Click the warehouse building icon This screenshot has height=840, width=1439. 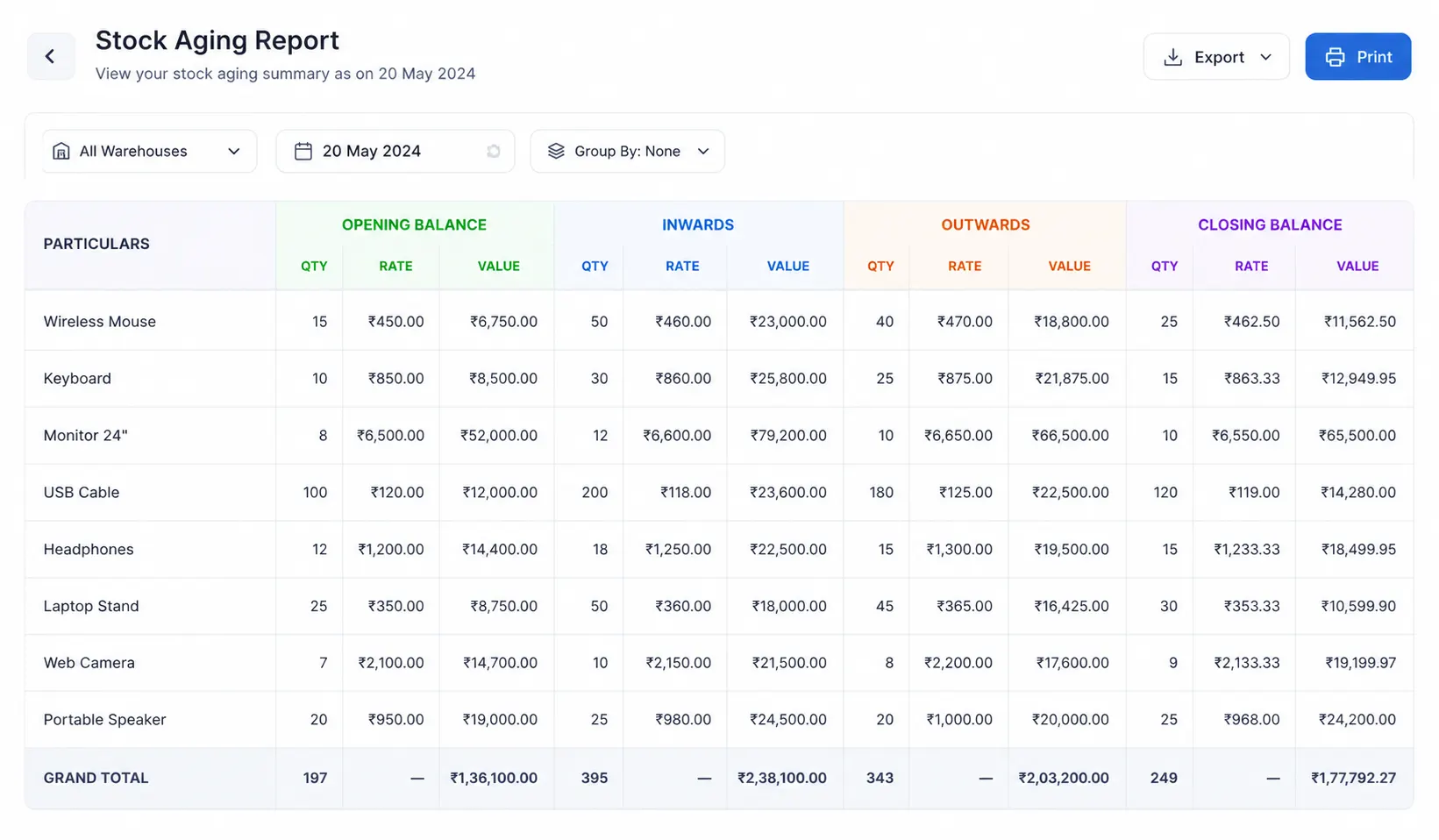click(x=61, y=151)
